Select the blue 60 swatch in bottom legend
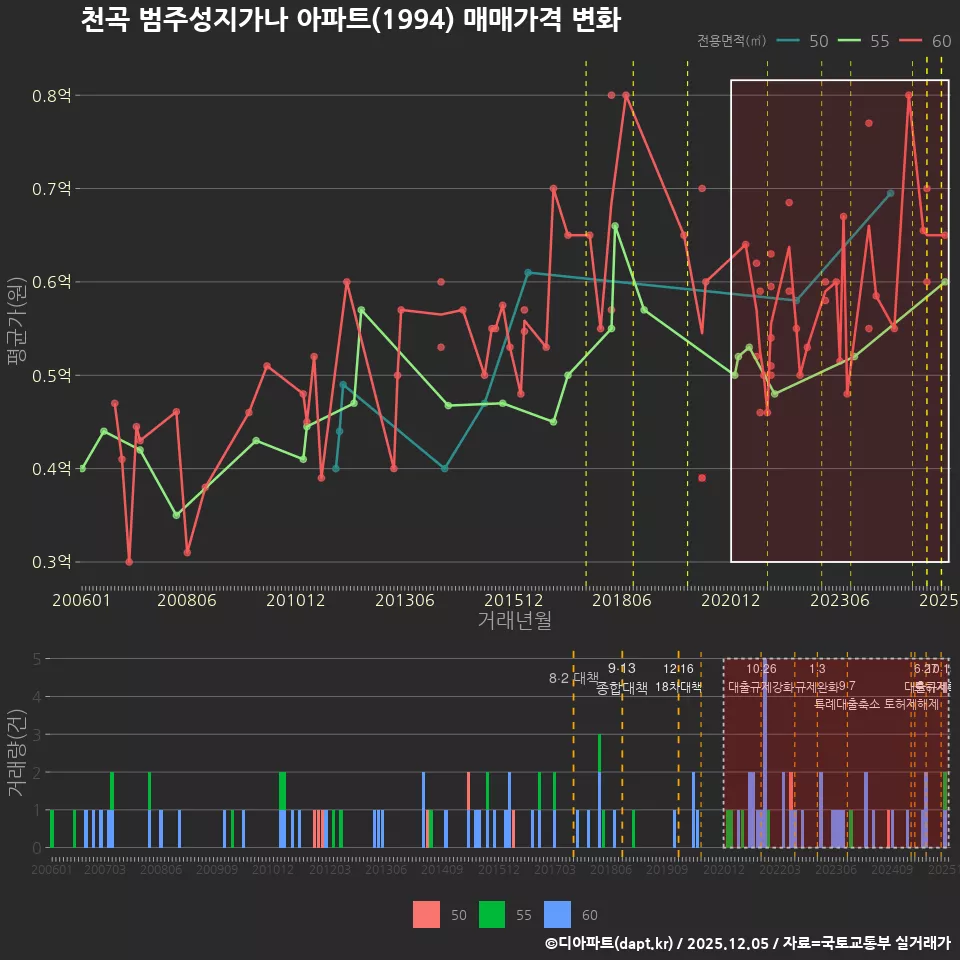960x960 pixels. (x=557, y=914)
